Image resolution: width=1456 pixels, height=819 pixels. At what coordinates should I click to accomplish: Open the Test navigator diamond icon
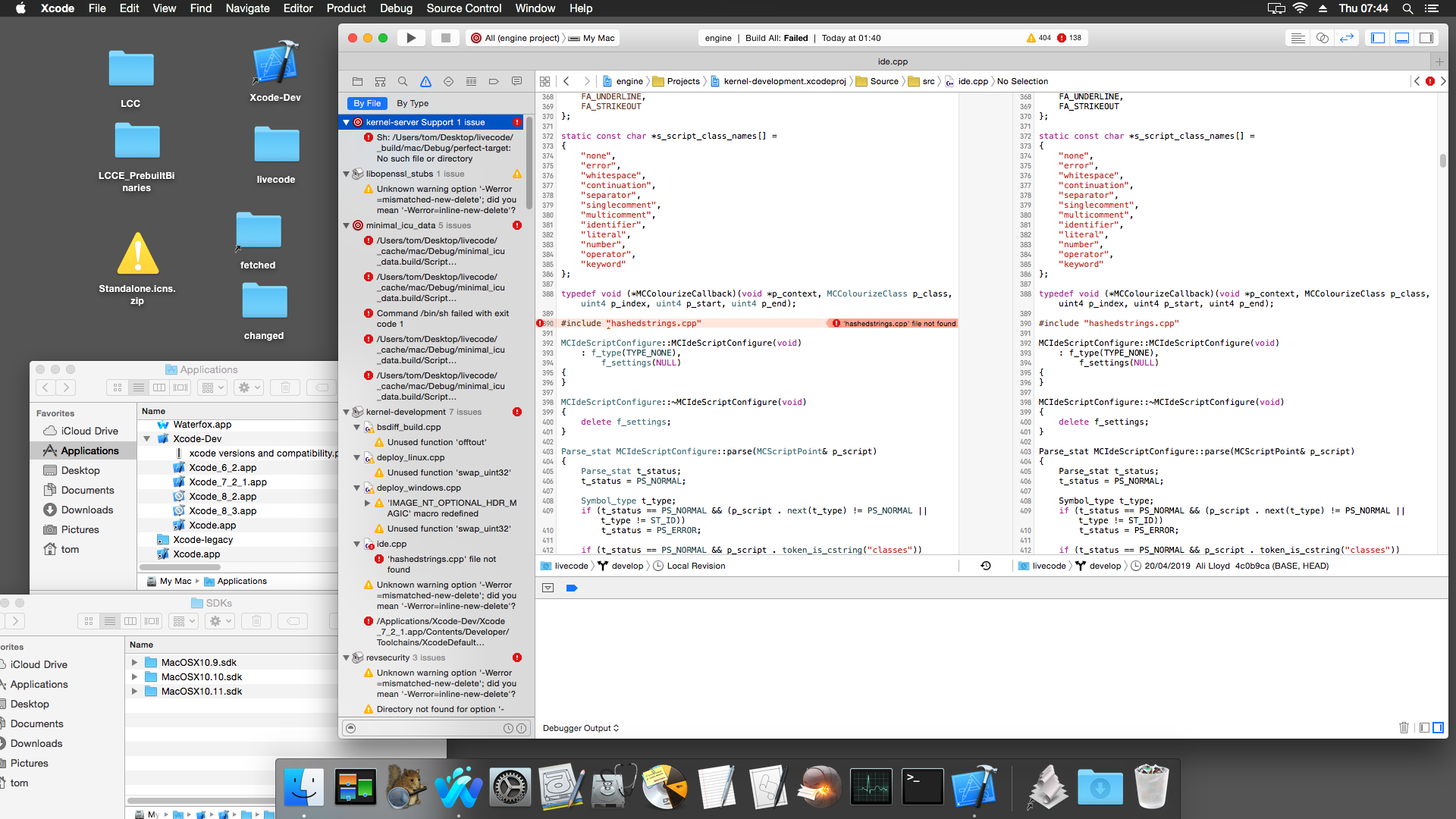pyautogui.click(x=448, y=81)
